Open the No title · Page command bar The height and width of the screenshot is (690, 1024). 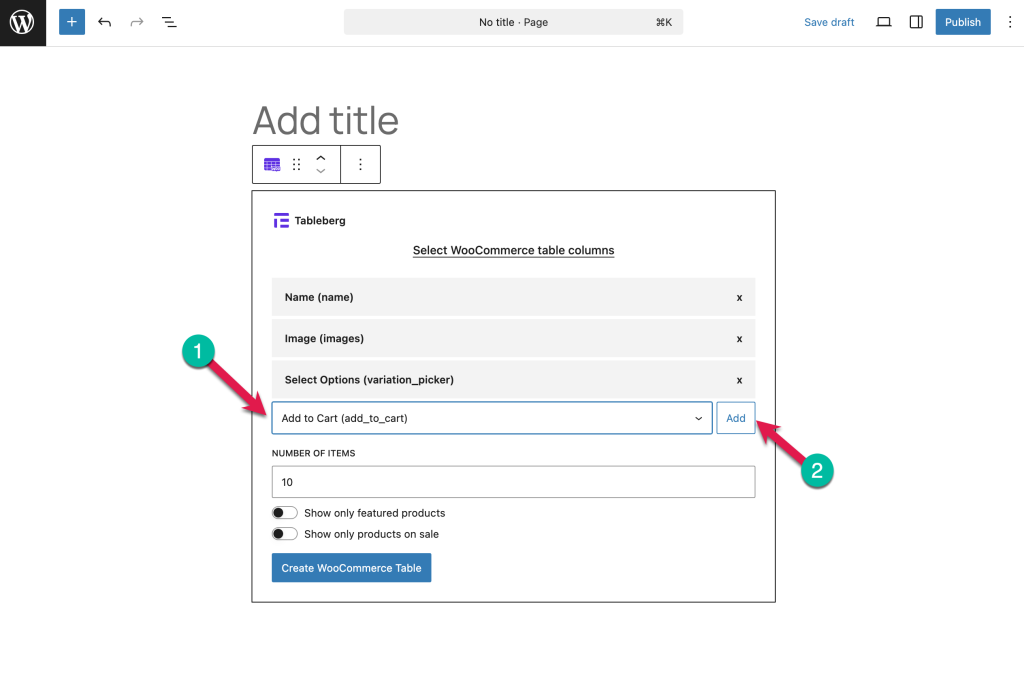point(513,22)
